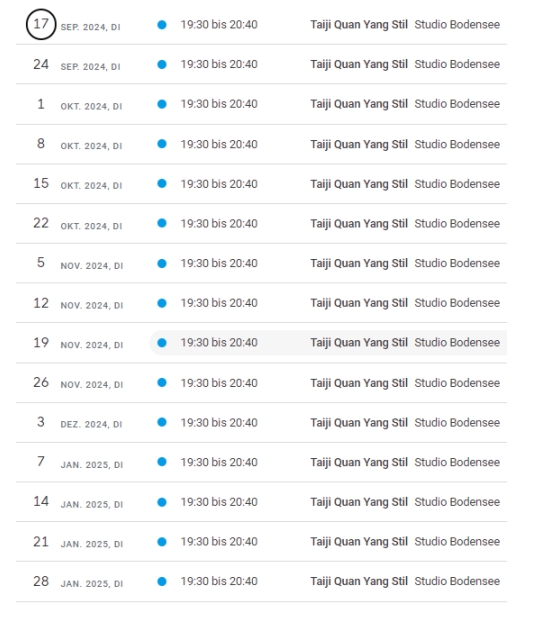This screenshot has height=617, width=539.
Task: Click the blue dot for 8 Okt. 2024
Action: click(162, 144)
